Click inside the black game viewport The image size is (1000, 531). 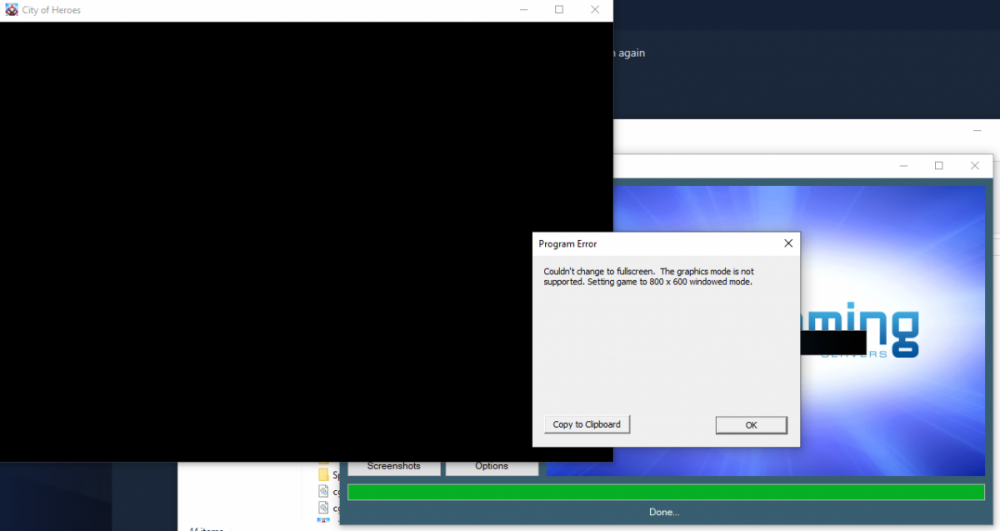(300, 240)
